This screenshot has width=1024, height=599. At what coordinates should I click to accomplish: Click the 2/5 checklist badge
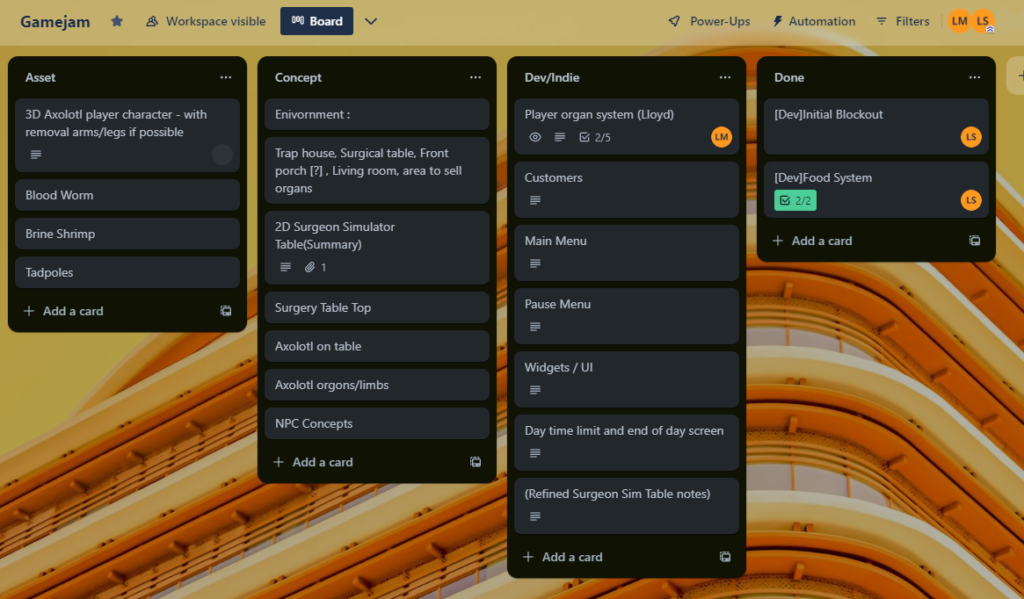595,137
